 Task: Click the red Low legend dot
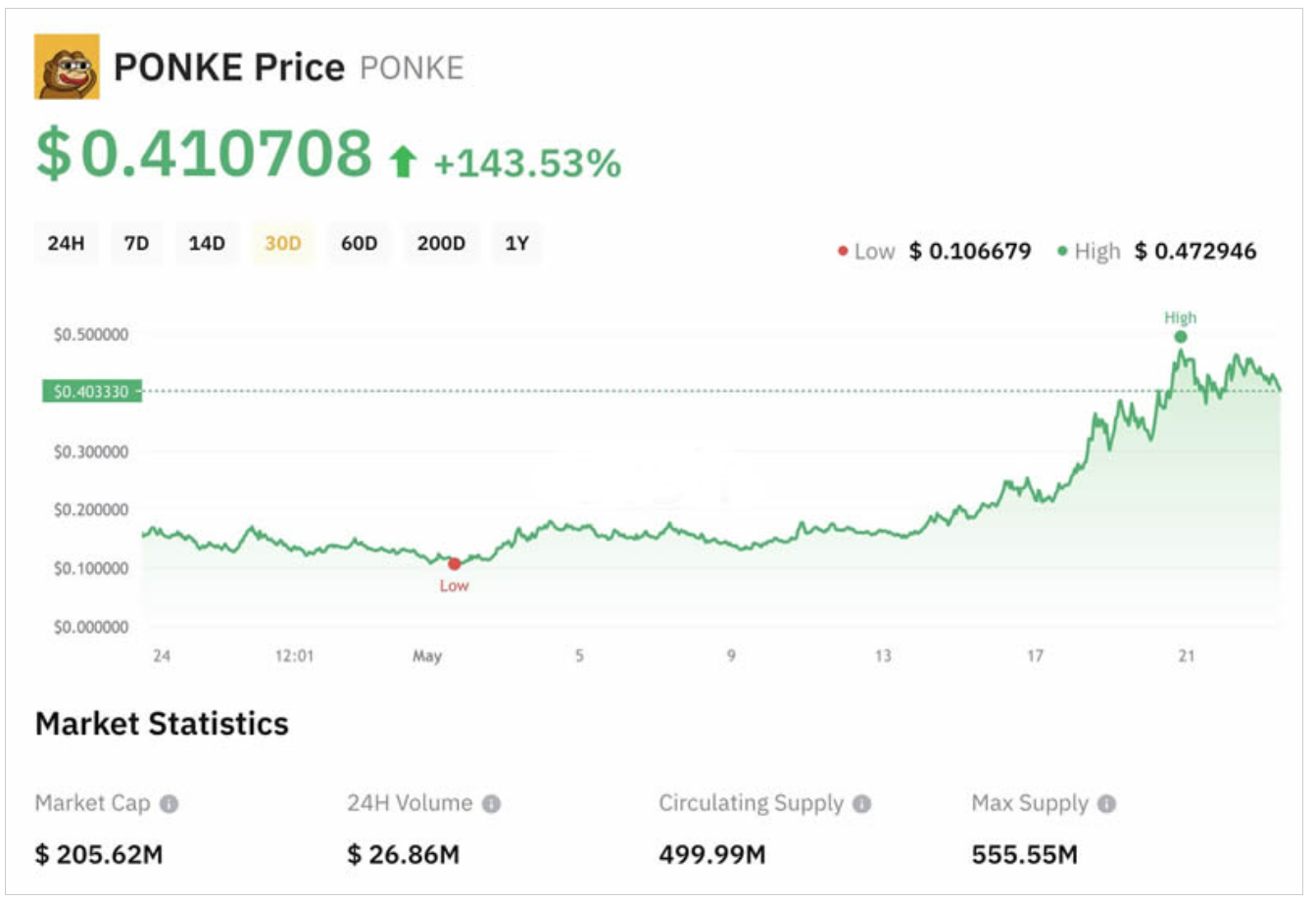tap(843, 252)
